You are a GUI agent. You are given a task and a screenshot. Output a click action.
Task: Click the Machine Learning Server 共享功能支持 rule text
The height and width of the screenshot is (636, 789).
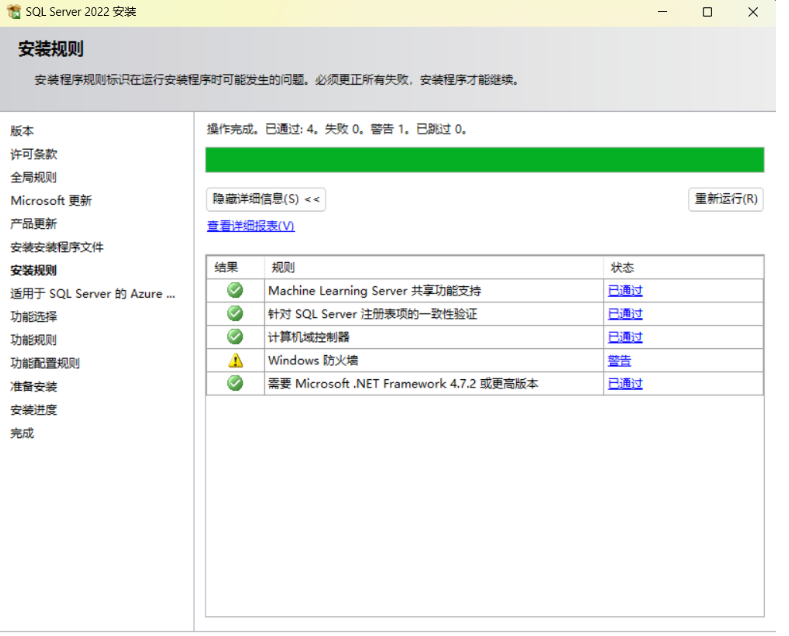point(374,291)
